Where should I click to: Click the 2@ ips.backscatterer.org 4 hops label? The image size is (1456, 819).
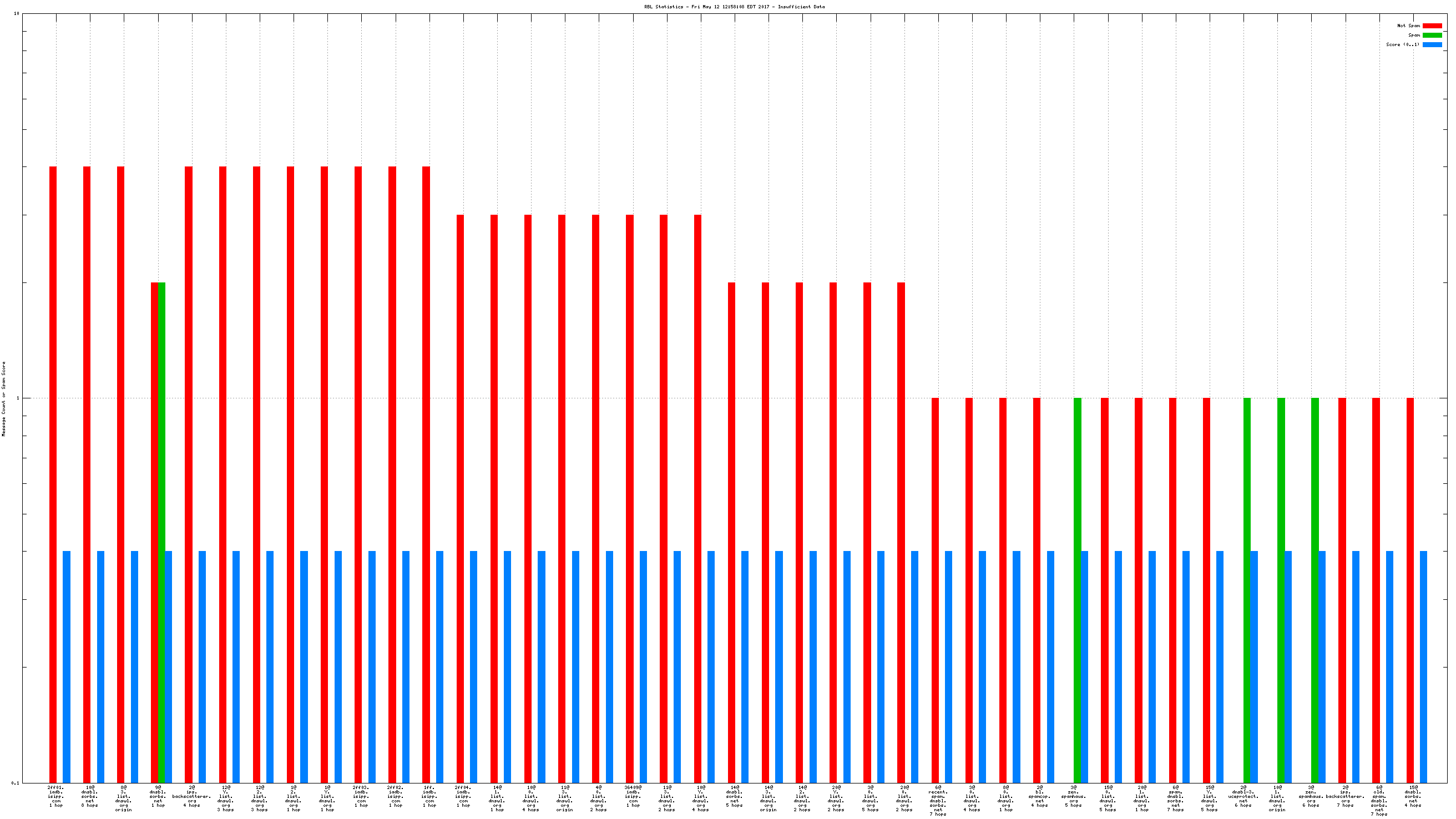pos(191,796)
